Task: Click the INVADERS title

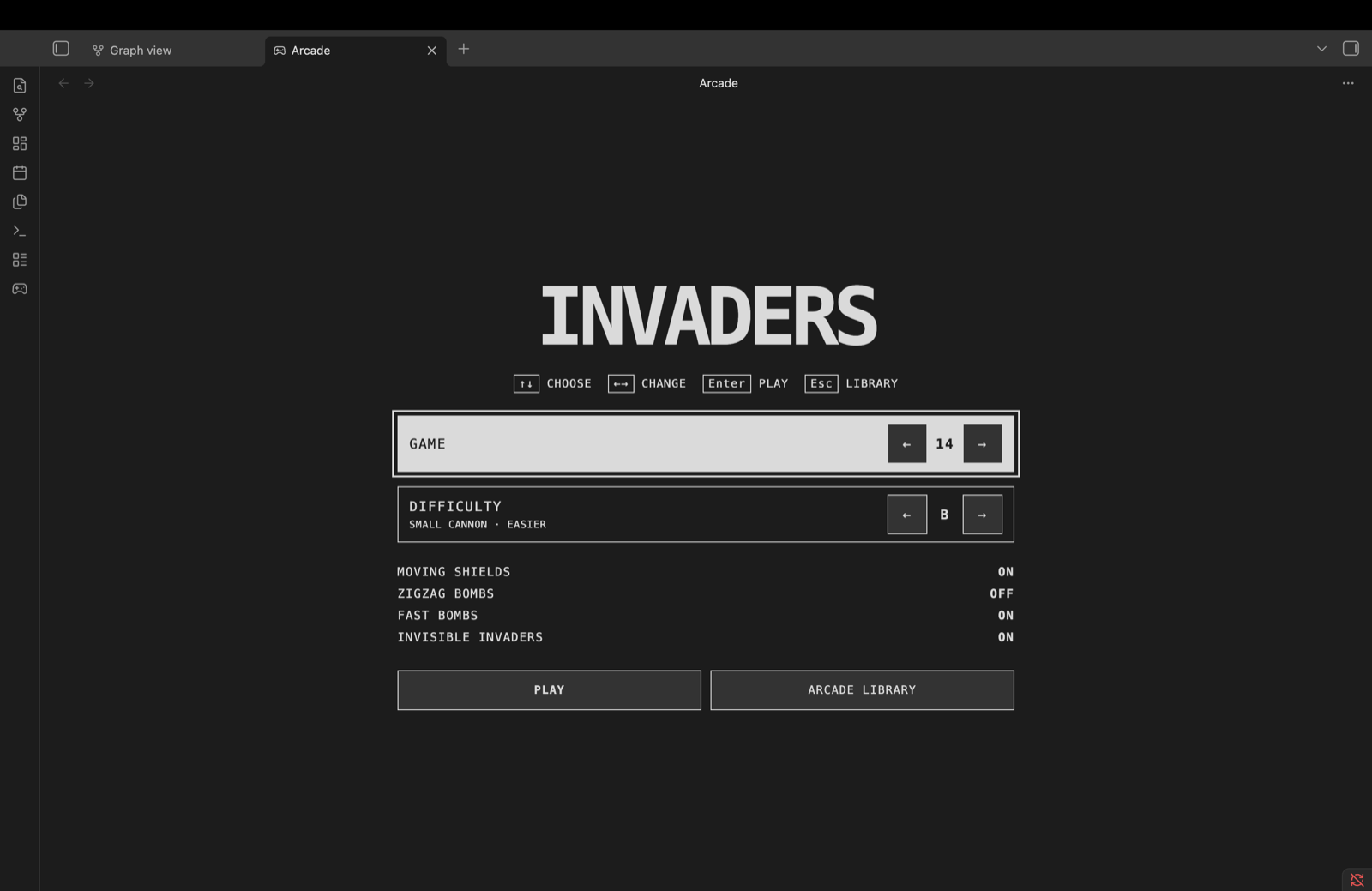Action: click(708, 316)
